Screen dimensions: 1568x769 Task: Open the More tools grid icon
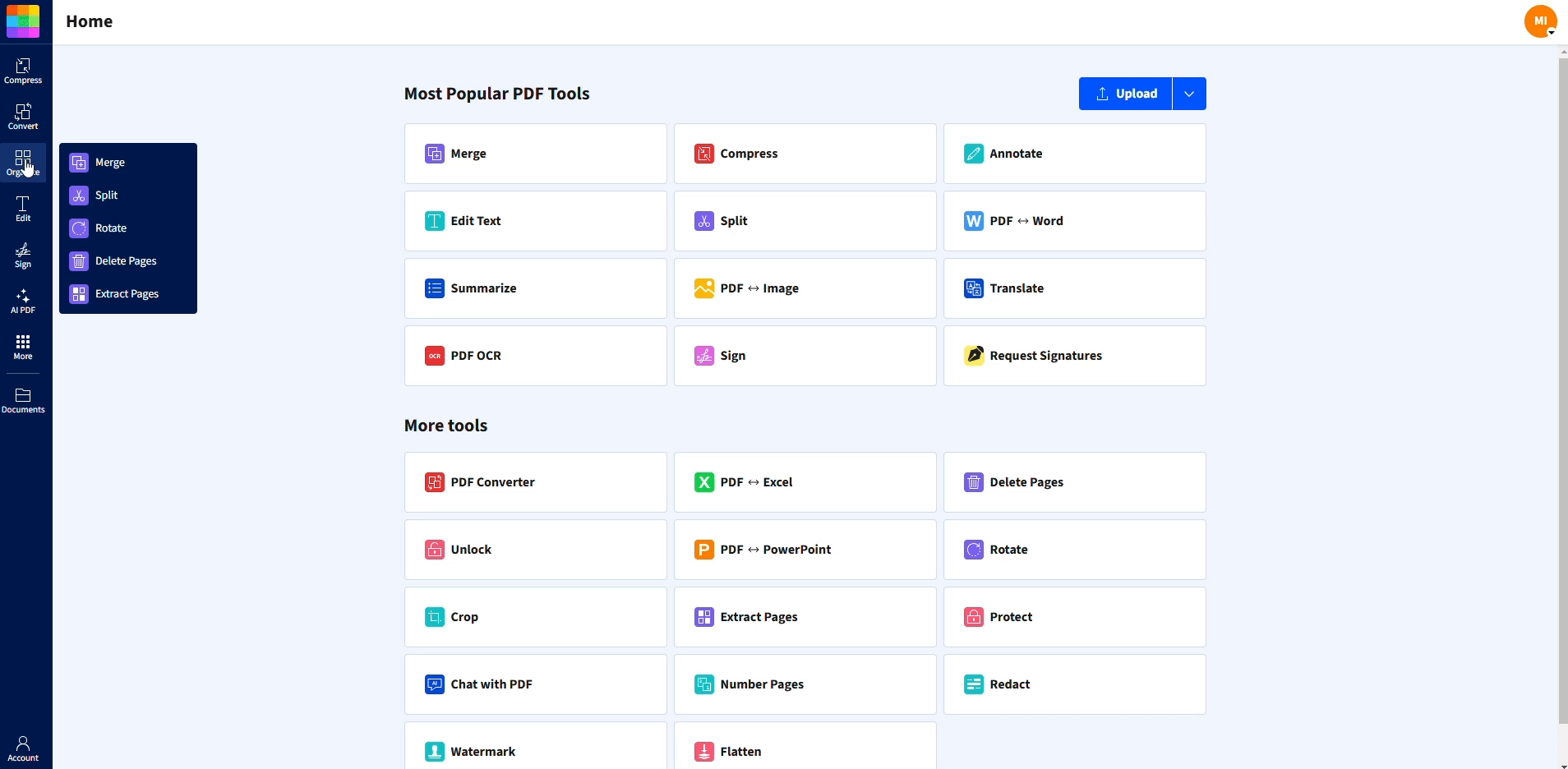(23, 347)
